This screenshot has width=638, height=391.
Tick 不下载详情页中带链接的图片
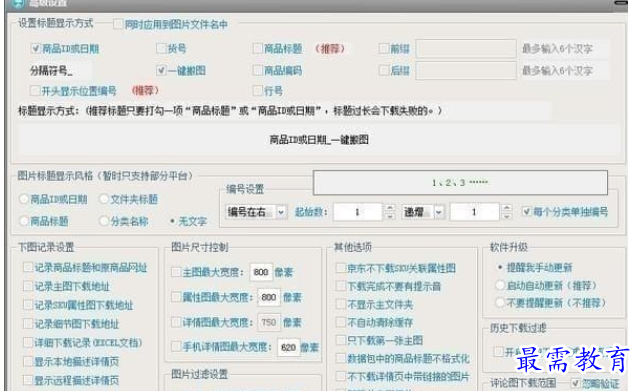[x=341, y=376]
